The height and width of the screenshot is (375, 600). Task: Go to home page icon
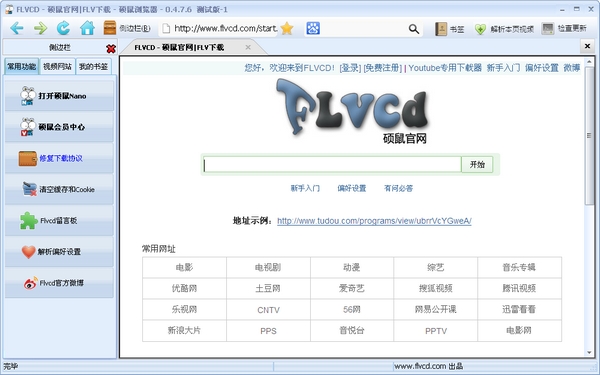87,28
